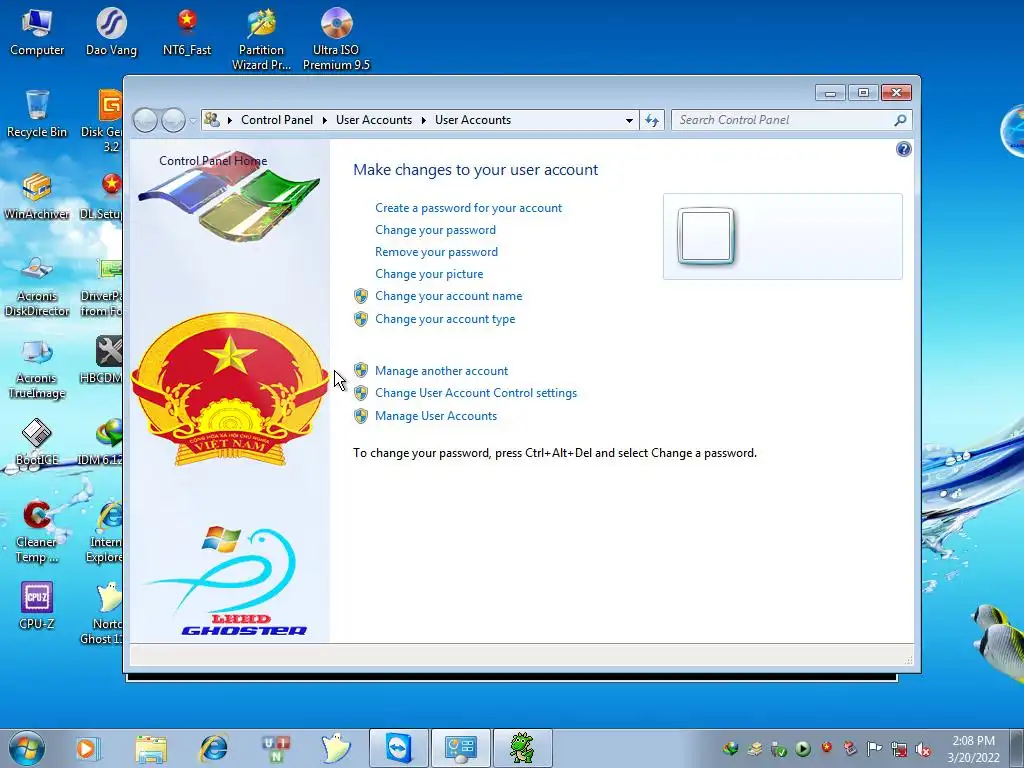The height and width of the screenshot is (768, 1024).
Task: Open Change User Account Control settings
Action: (x=476, y=393)
